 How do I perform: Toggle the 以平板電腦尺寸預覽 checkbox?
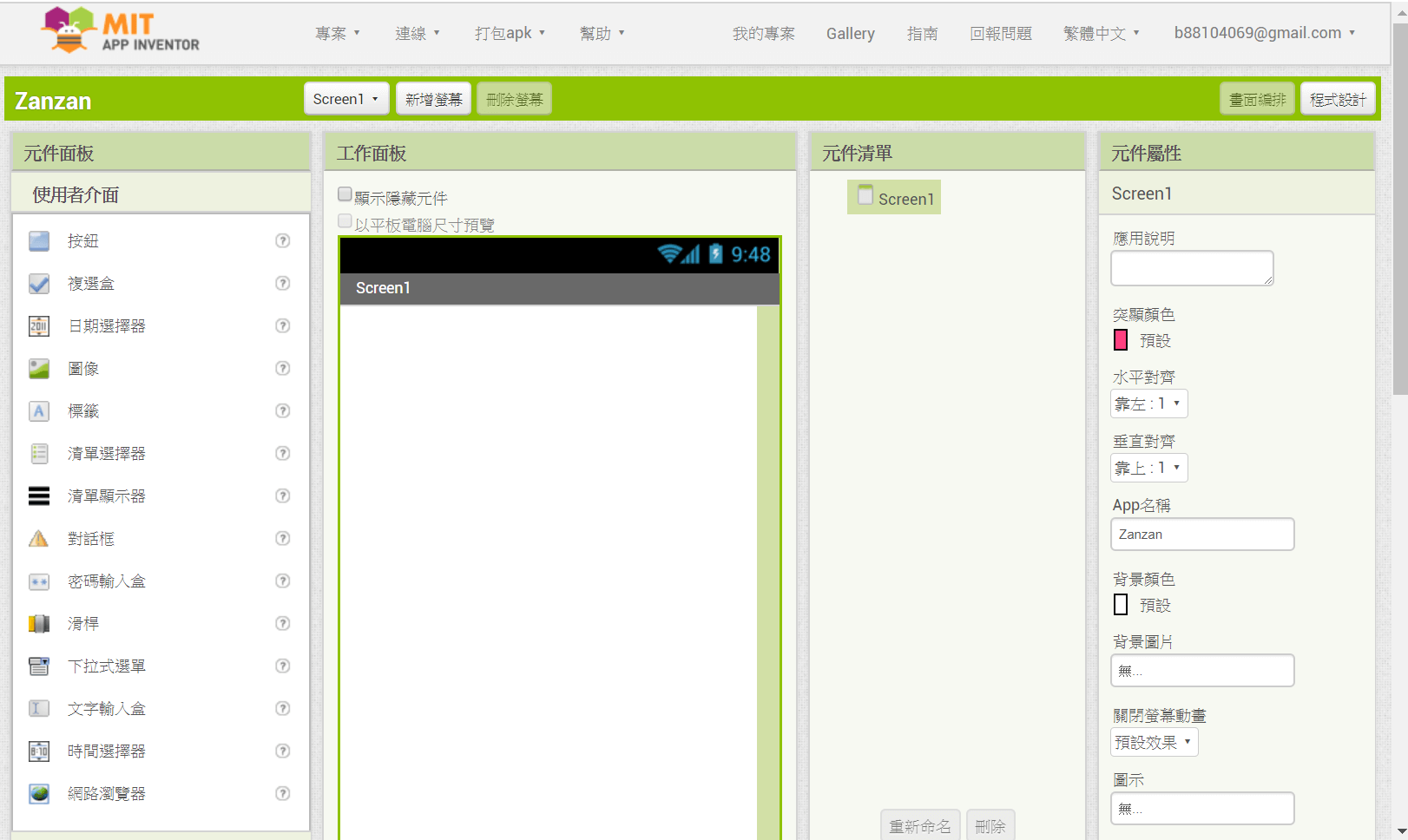tap(345, 221)
